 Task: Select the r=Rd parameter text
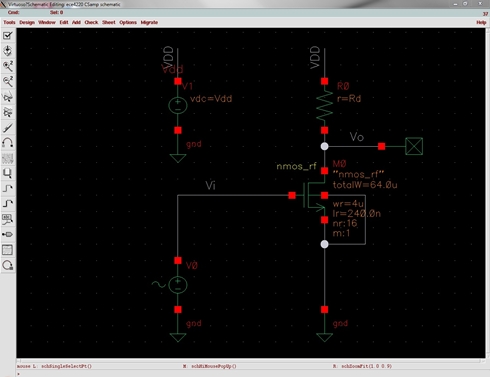click(349, 98)
